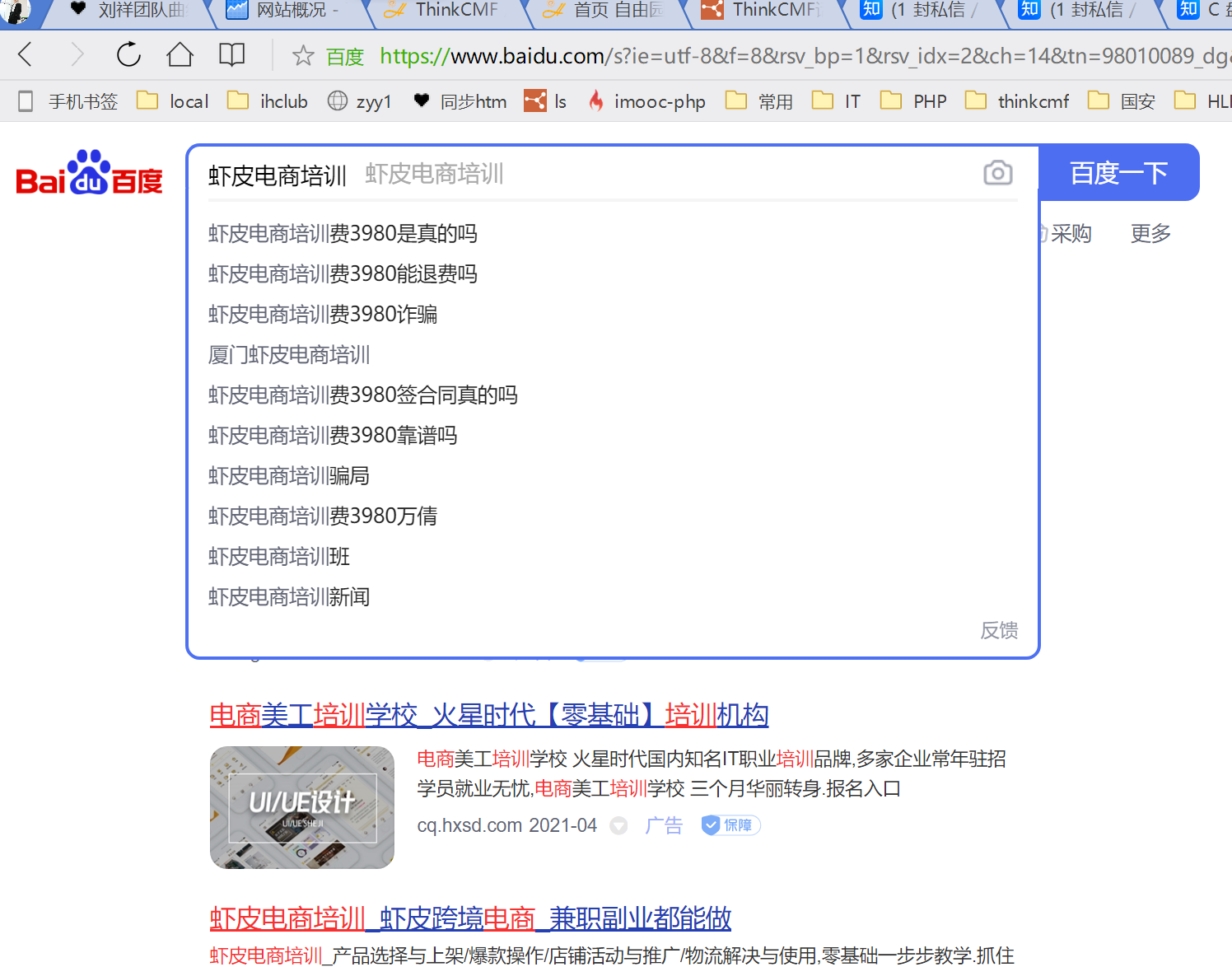The width and height of the screenshot is (1232, 967).
Task: Switch to the 首页 自由匠 tab
Action: point(604,10)
